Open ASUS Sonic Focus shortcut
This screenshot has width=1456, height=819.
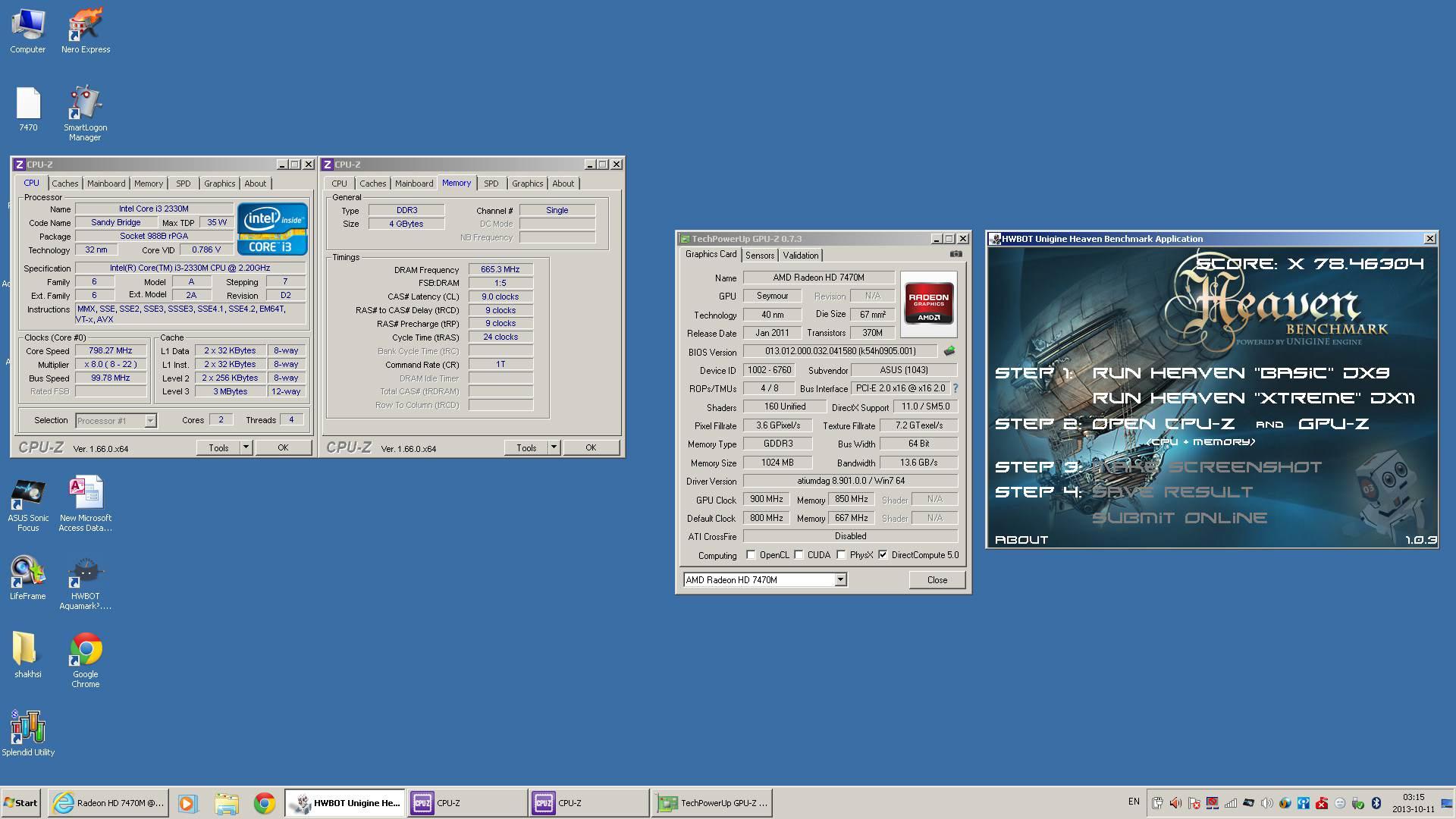[x=28, y=504]
